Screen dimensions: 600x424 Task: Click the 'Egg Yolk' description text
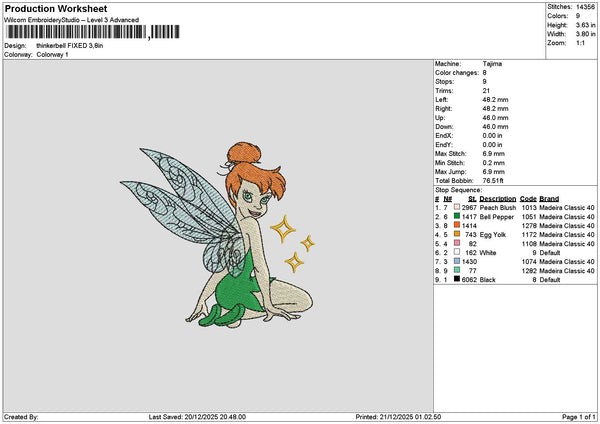click(493, 235)
